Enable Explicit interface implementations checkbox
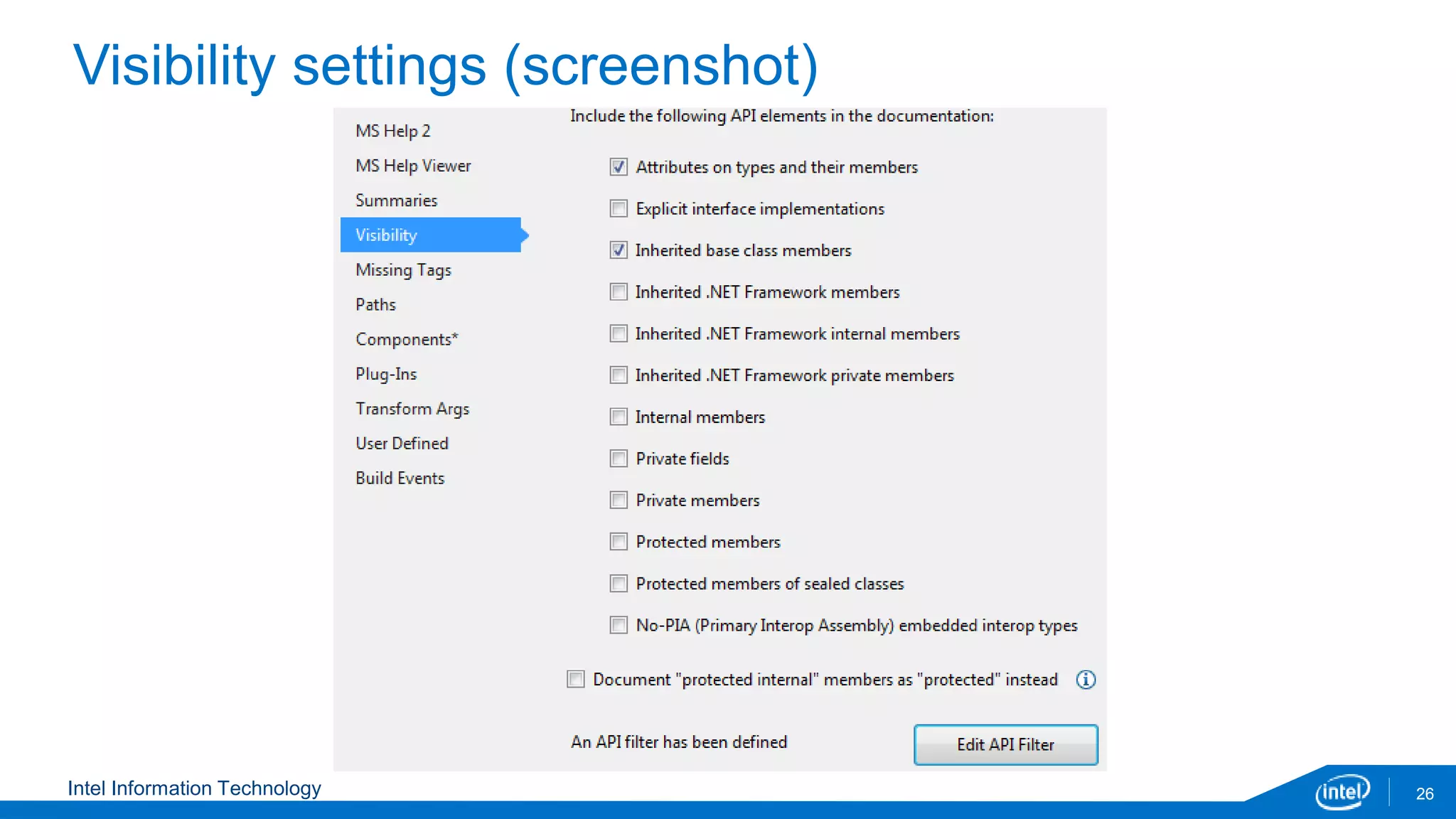 619,208
